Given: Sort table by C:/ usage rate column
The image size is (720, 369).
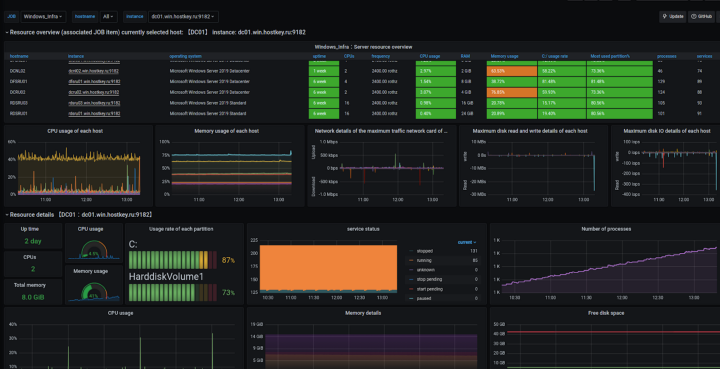Looking at the screenshot, I should 555,56.
